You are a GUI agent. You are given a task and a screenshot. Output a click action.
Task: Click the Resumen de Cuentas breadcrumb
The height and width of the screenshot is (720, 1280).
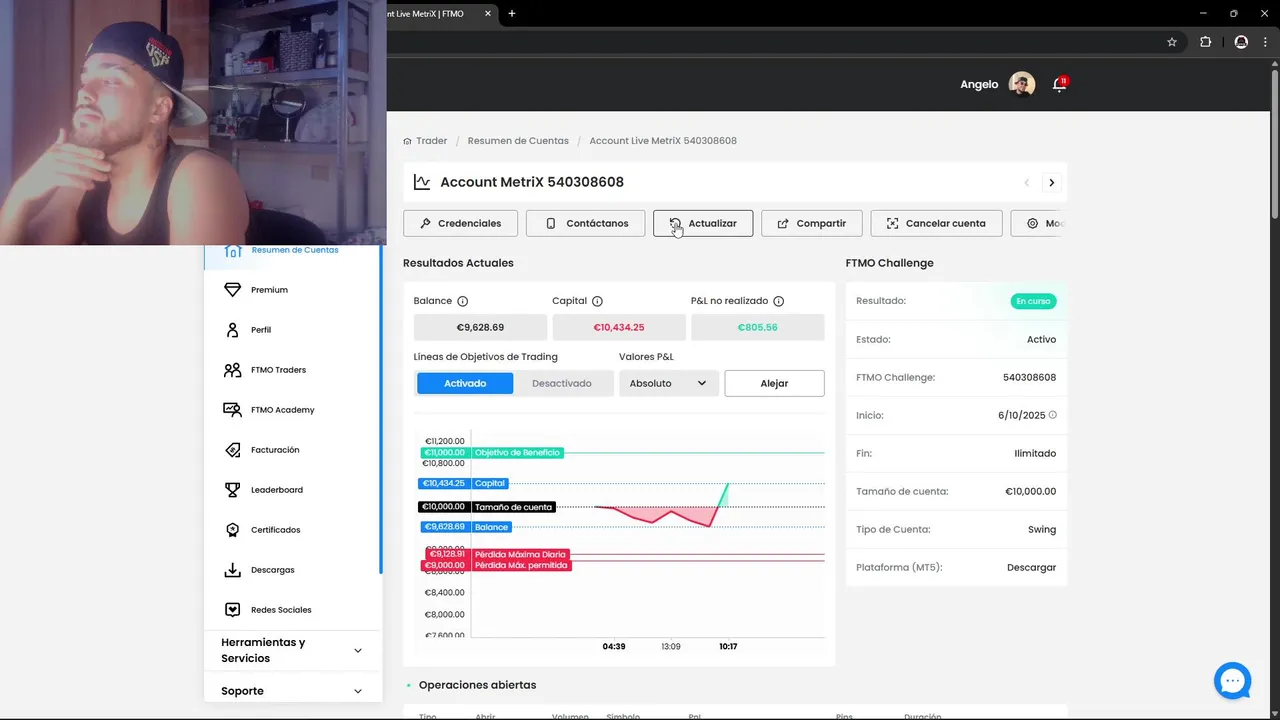(x=518, y=141)
